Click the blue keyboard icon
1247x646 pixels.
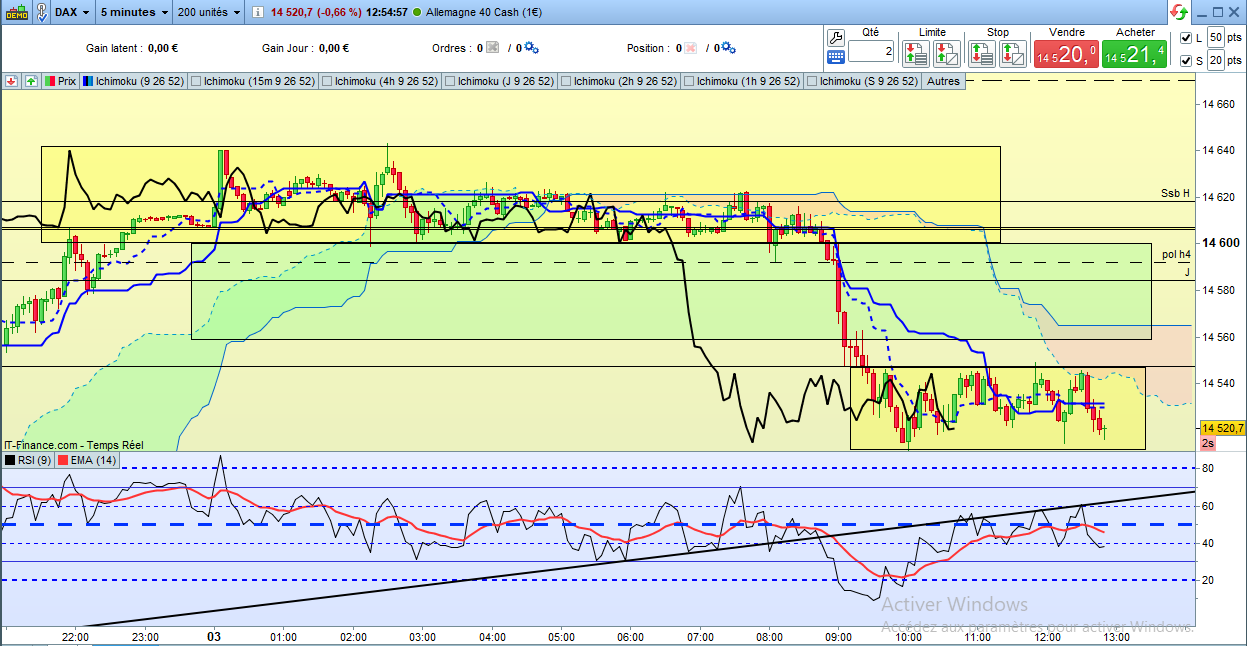tap(837, 57)
